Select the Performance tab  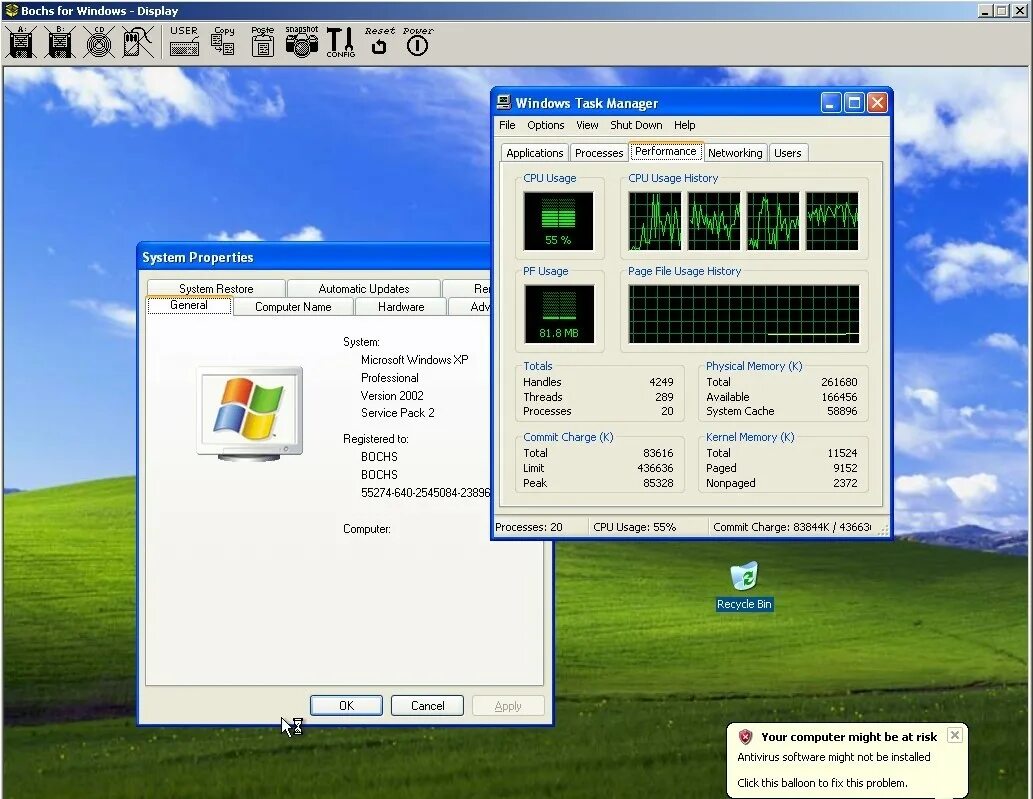click(x=665, y=152)
